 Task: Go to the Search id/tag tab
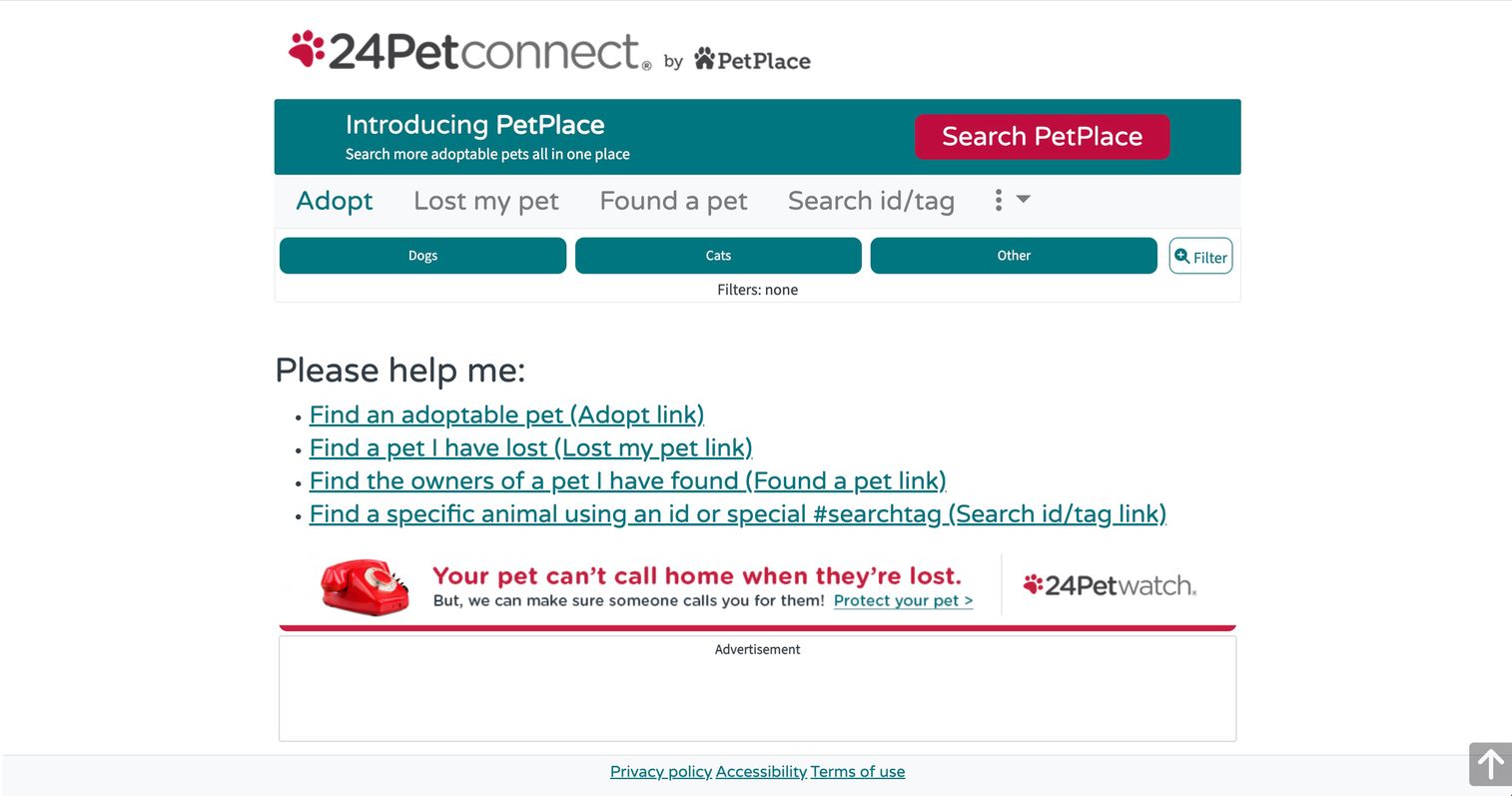click(871, 201)
